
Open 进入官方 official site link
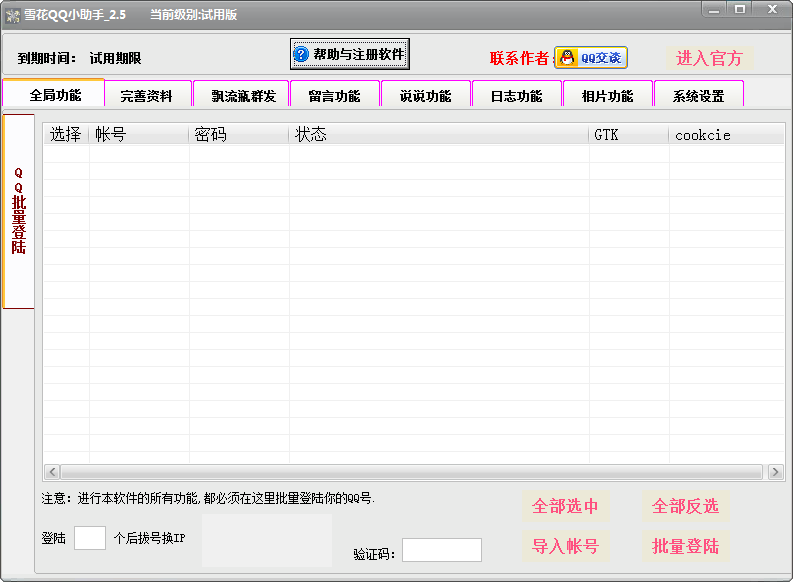tap(710, 58)
